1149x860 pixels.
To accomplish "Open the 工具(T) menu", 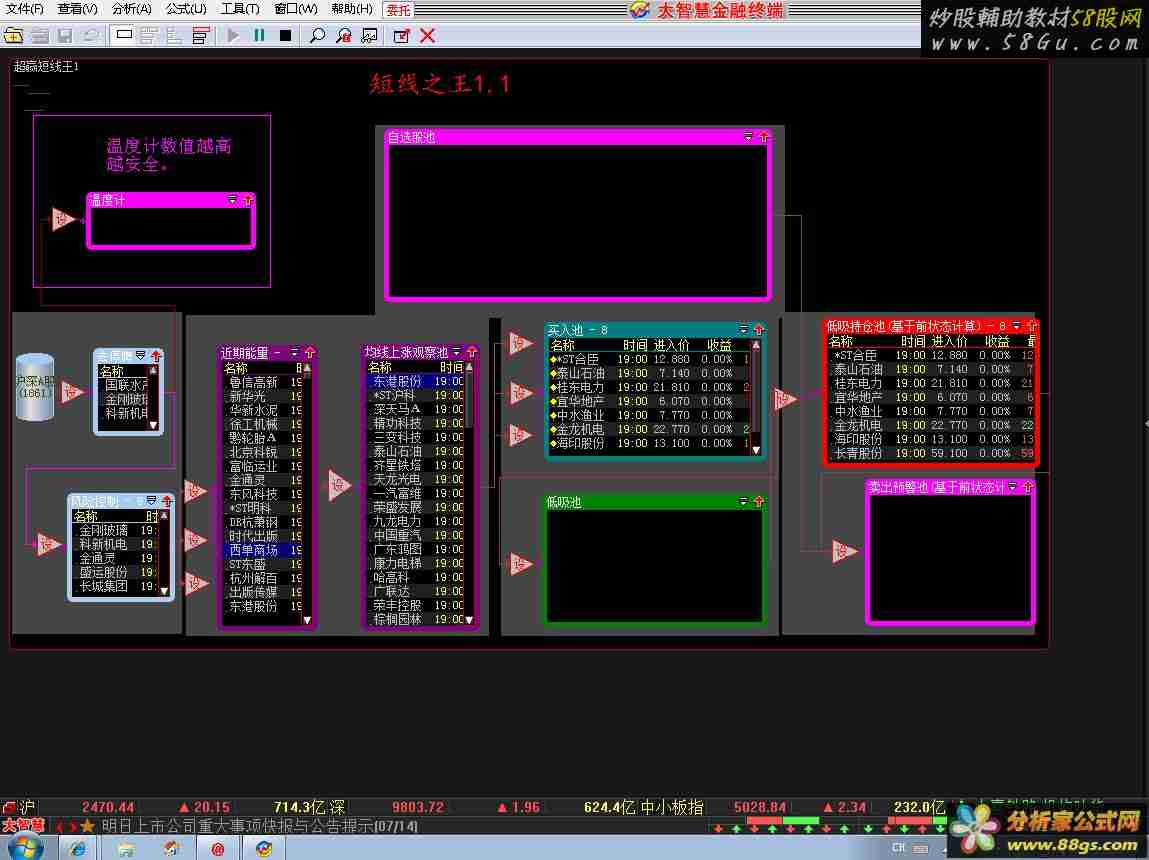I will [x=240, y=9].
